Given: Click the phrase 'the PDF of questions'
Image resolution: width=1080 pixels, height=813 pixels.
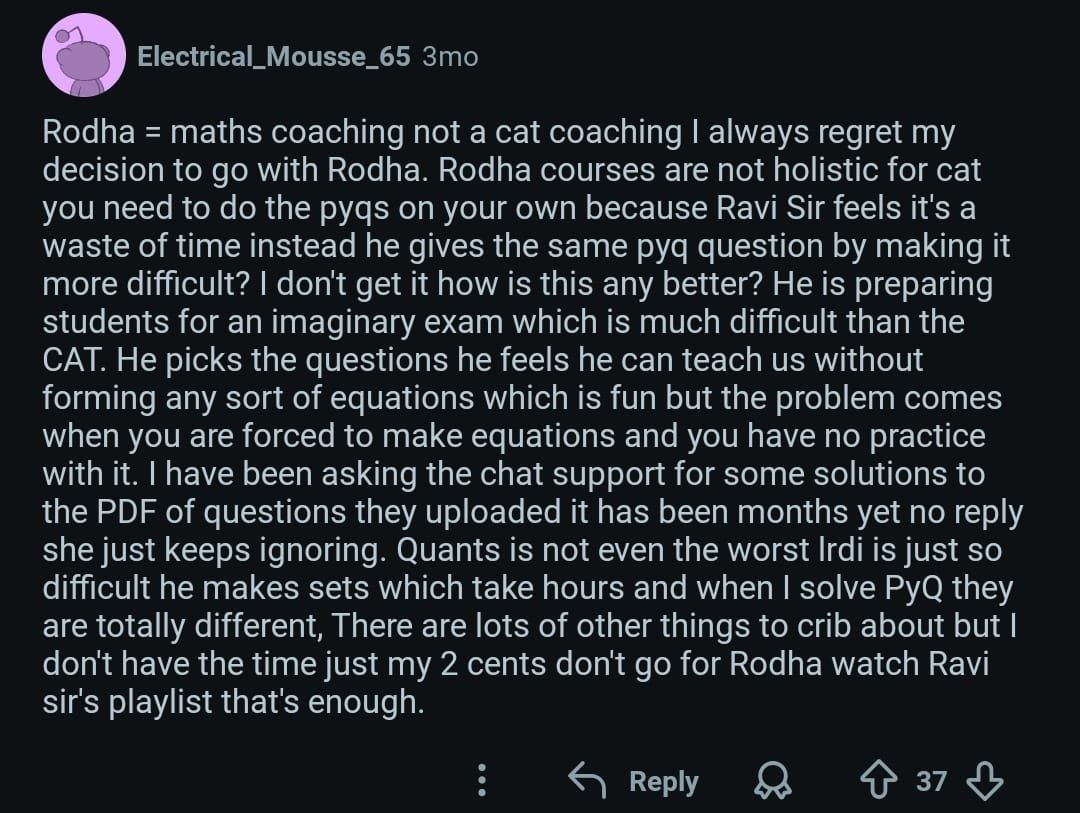Looking at the screenshot, I should coord(182,512).
